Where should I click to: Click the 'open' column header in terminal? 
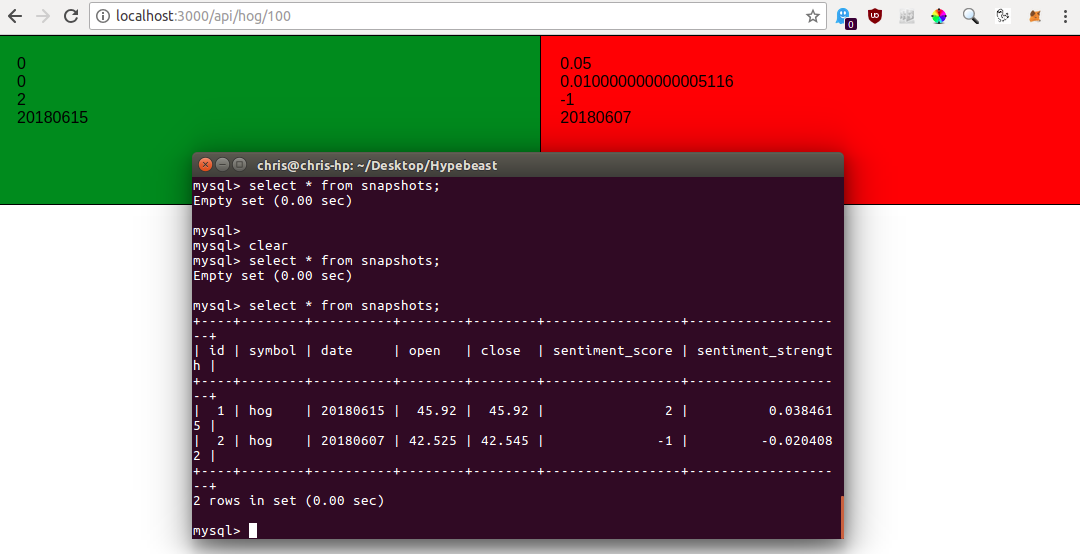[x=424, y=350]
